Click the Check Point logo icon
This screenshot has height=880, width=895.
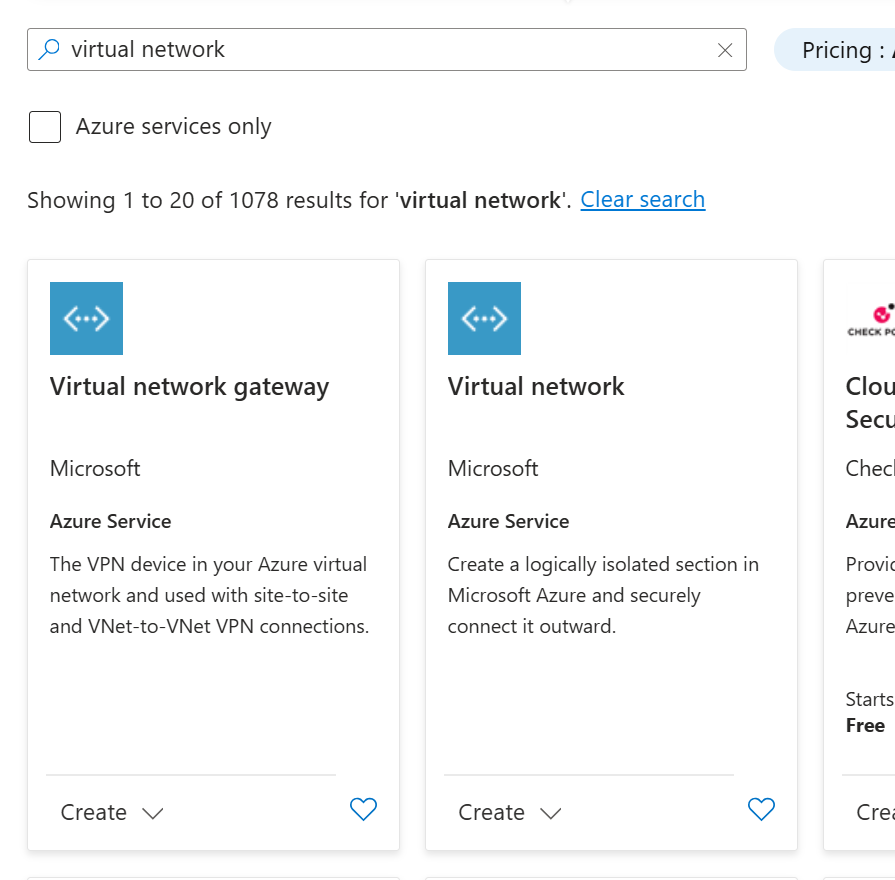click(871, 321)
